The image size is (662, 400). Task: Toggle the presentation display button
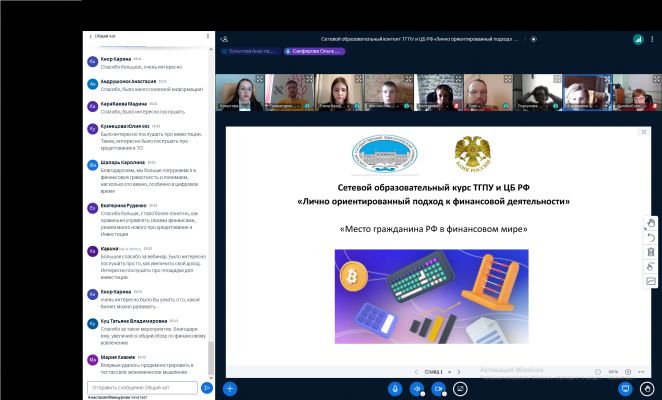[x=625, y=388]
